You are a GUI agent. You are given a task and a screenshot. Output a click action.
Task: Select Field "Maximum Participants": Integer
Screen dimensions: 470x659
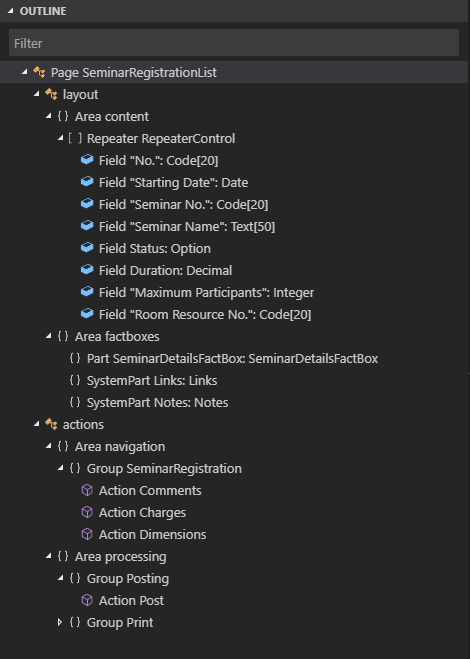click(x=206, y=292)
